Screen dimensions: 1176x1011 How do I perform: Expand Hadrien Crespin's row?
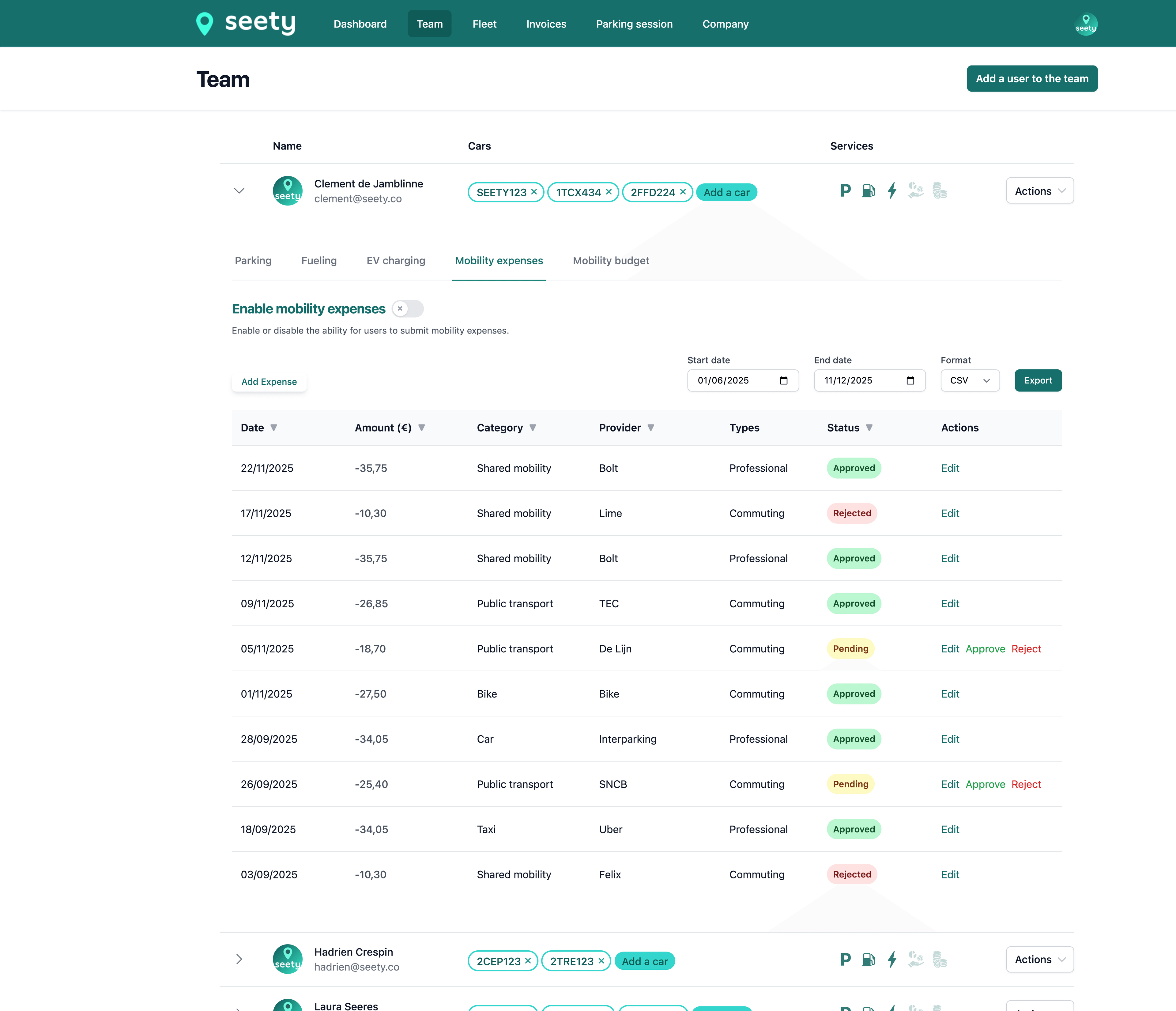click(239, 959)
